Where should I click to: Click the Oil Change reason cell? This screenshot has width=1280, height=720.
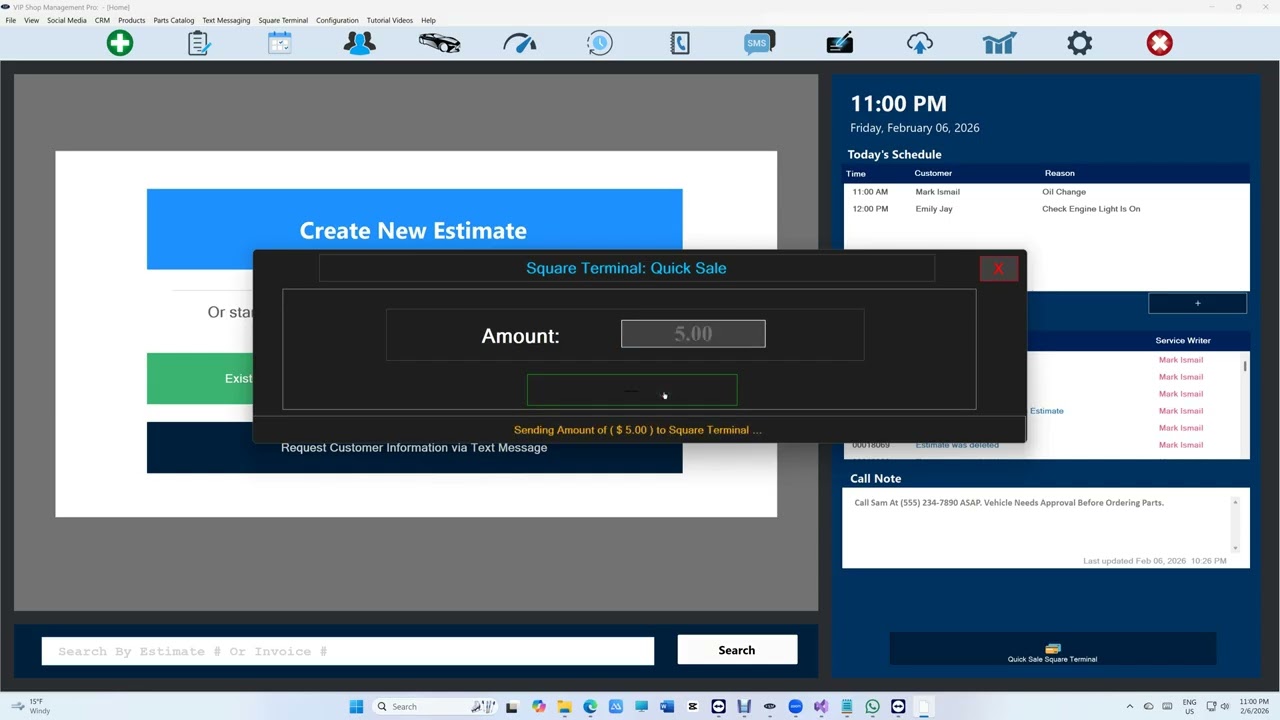coord(1064,192)
